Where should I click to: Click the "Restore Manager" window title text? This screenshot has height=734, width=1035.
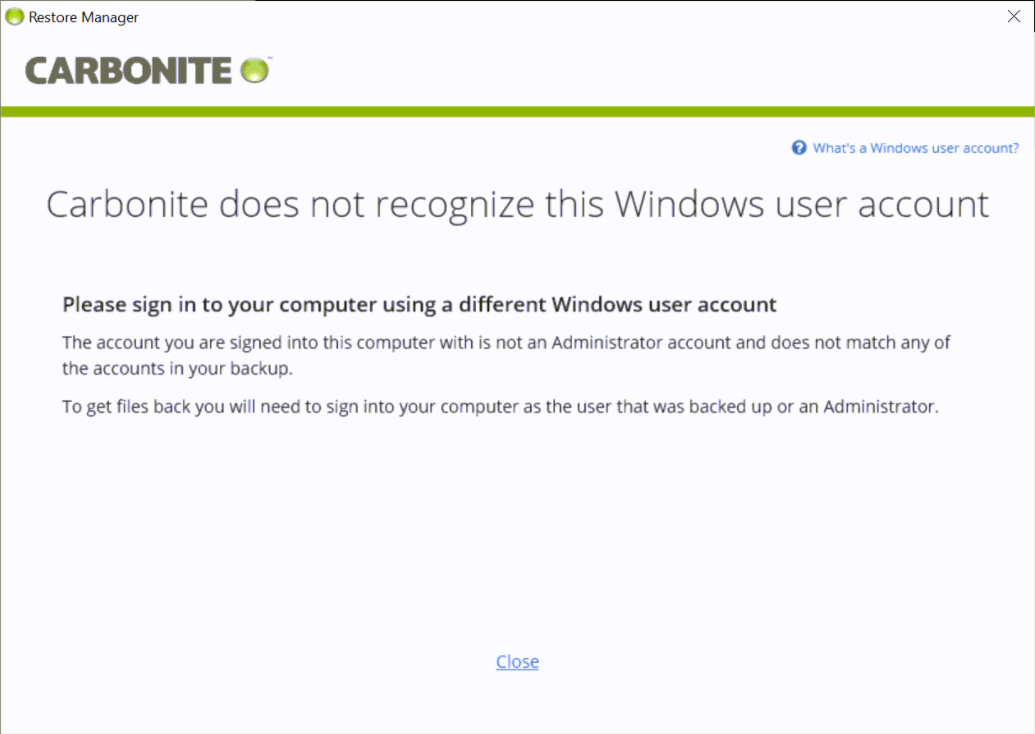(x=84, y=17)
